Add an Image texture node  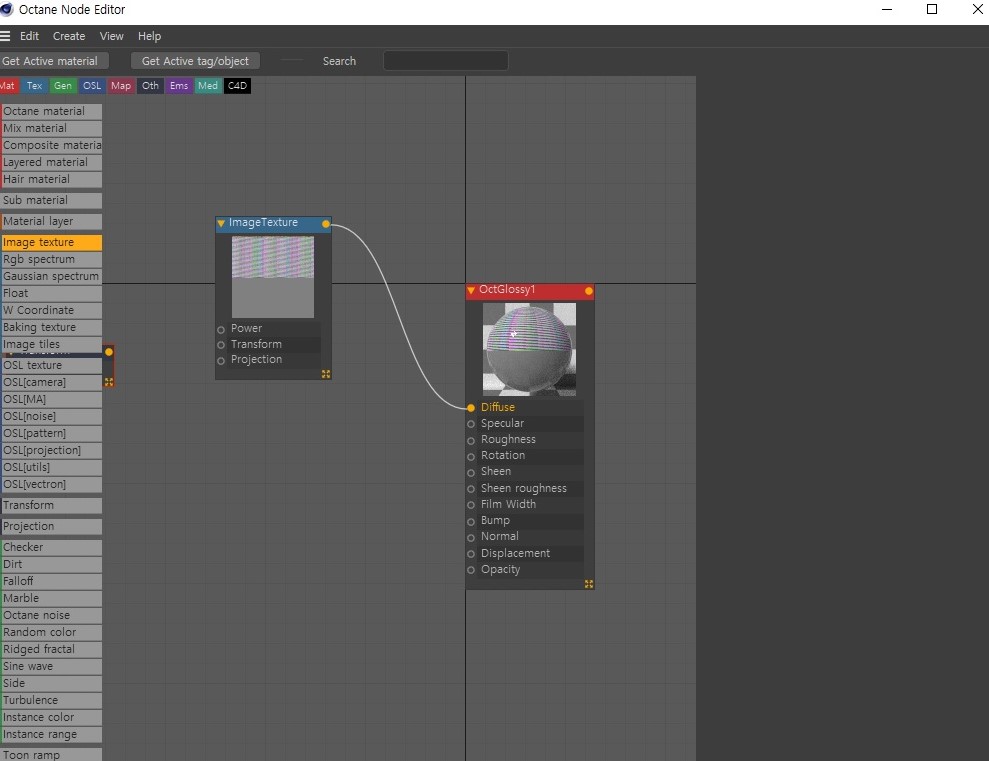click(51, 243)
